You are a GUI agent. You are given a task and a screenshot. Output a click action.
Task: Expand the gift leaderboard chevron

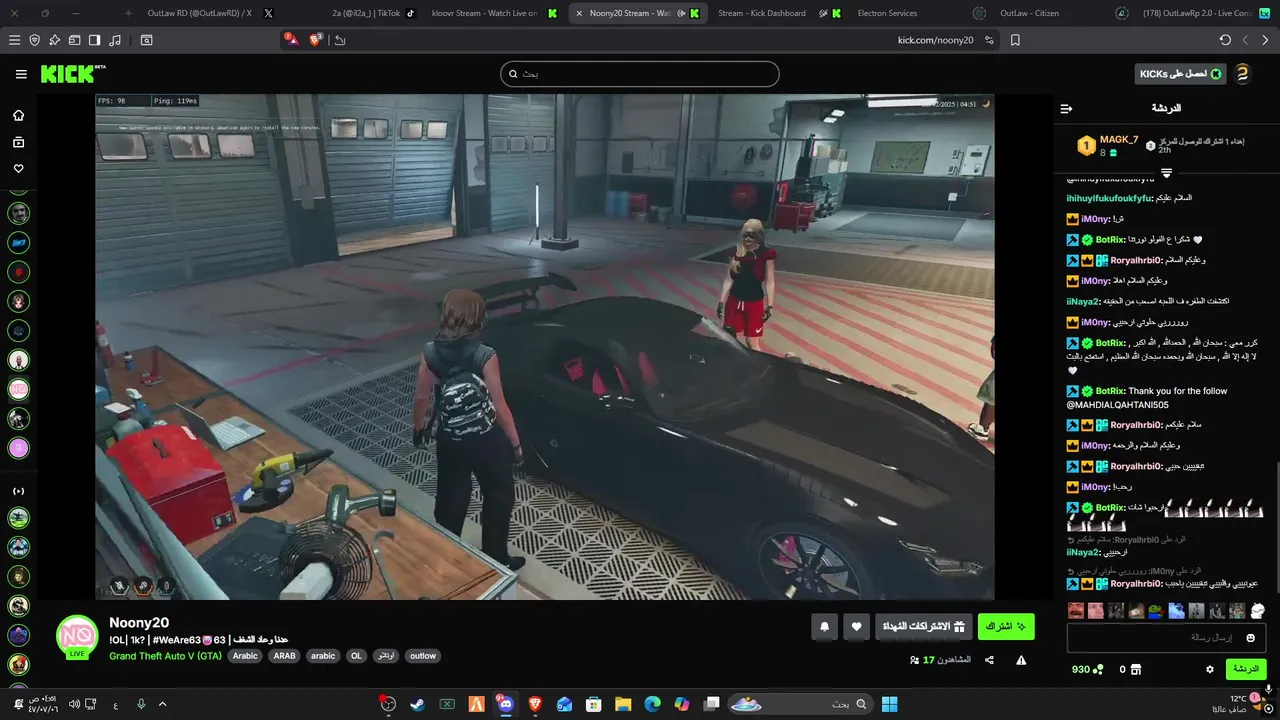coord(1166,173)
